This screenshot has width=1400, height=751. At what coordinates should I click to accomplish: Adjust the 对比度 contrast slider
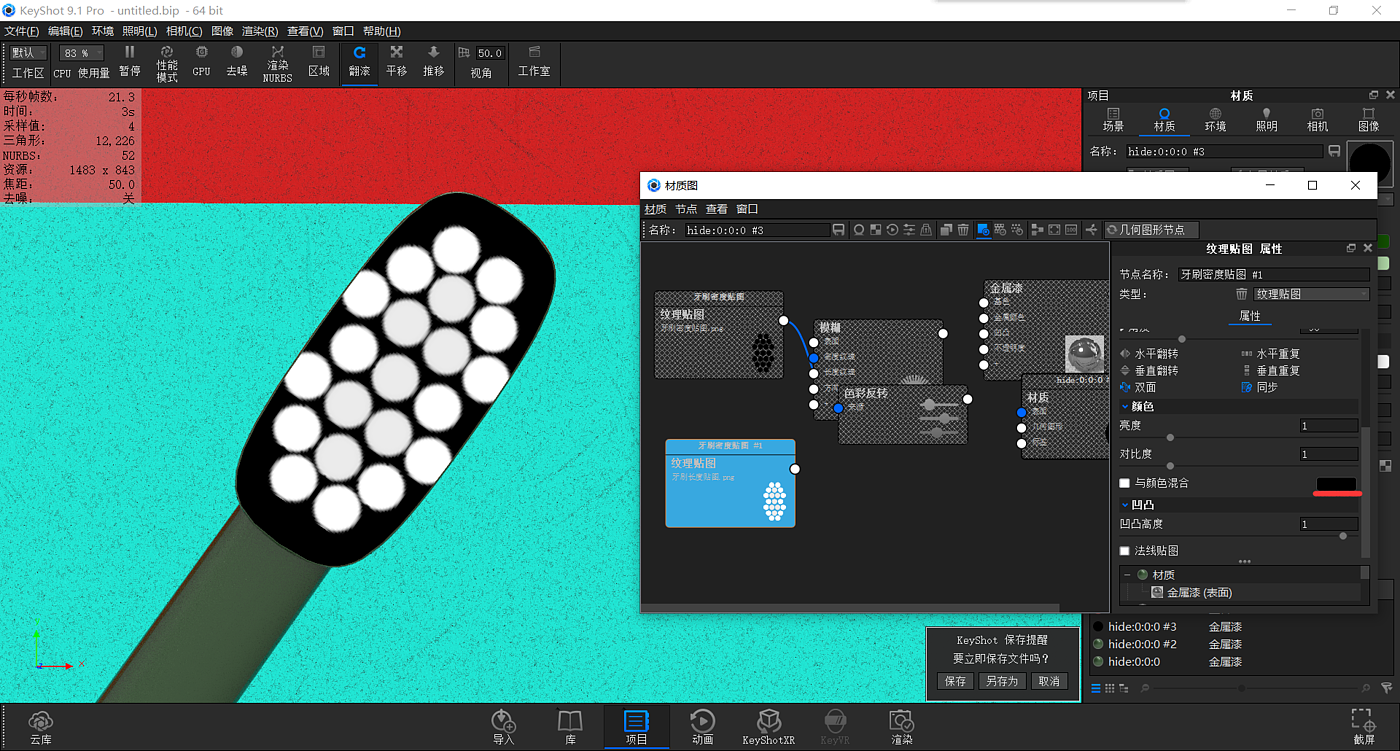1171,466
